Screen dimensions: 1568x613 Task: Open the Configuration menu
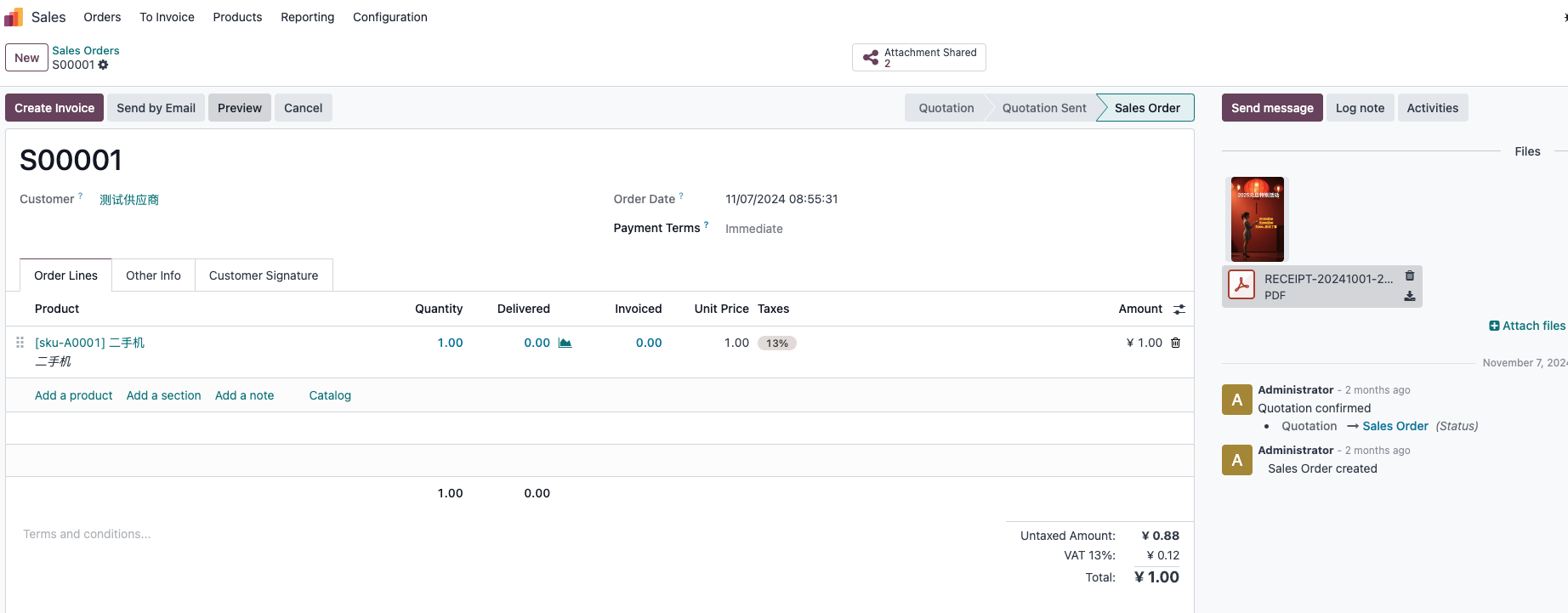(x=390, y=17)
